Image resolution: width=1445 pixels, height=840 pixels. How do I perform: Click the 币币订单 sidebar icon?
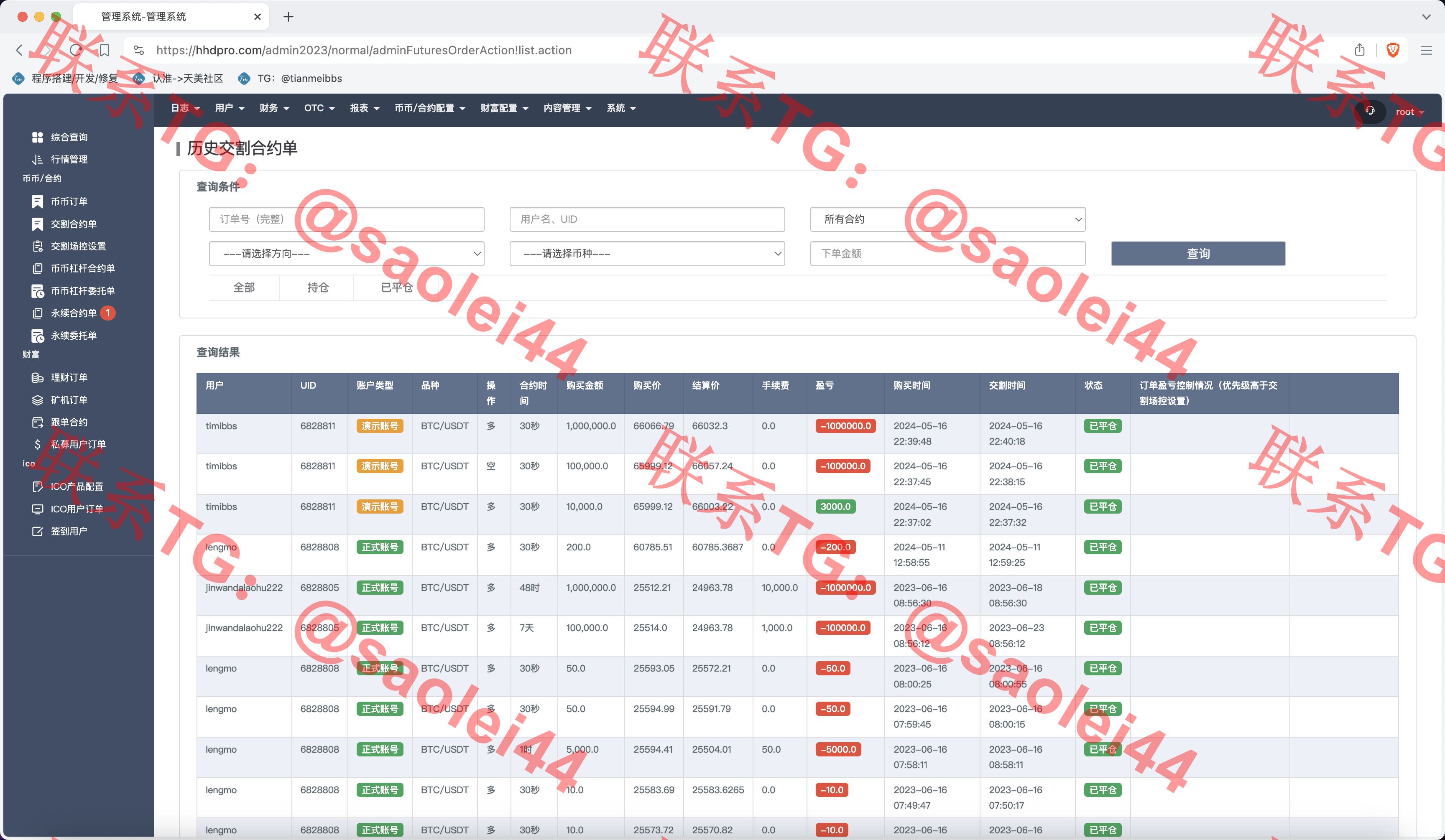pos(37,202)
